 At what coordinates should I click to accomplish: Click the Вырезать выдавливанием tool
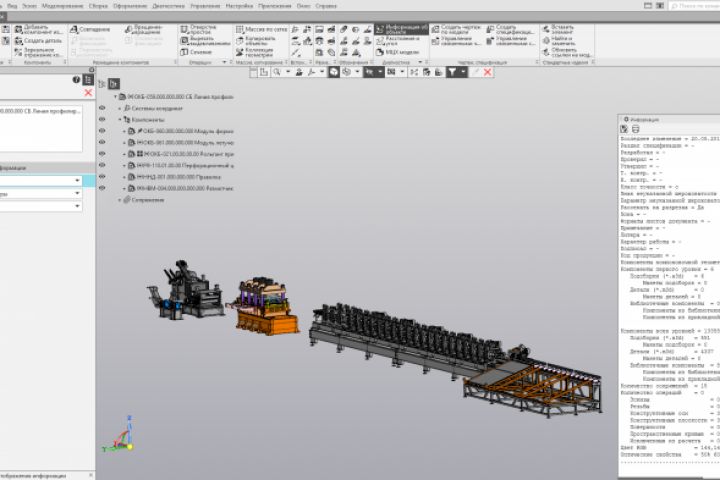pos(205,41)
